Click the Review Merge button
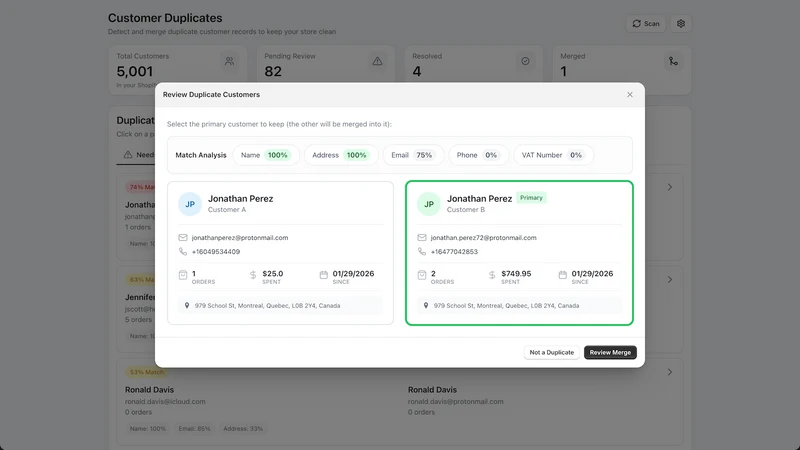800x450 pixels. 610,353
